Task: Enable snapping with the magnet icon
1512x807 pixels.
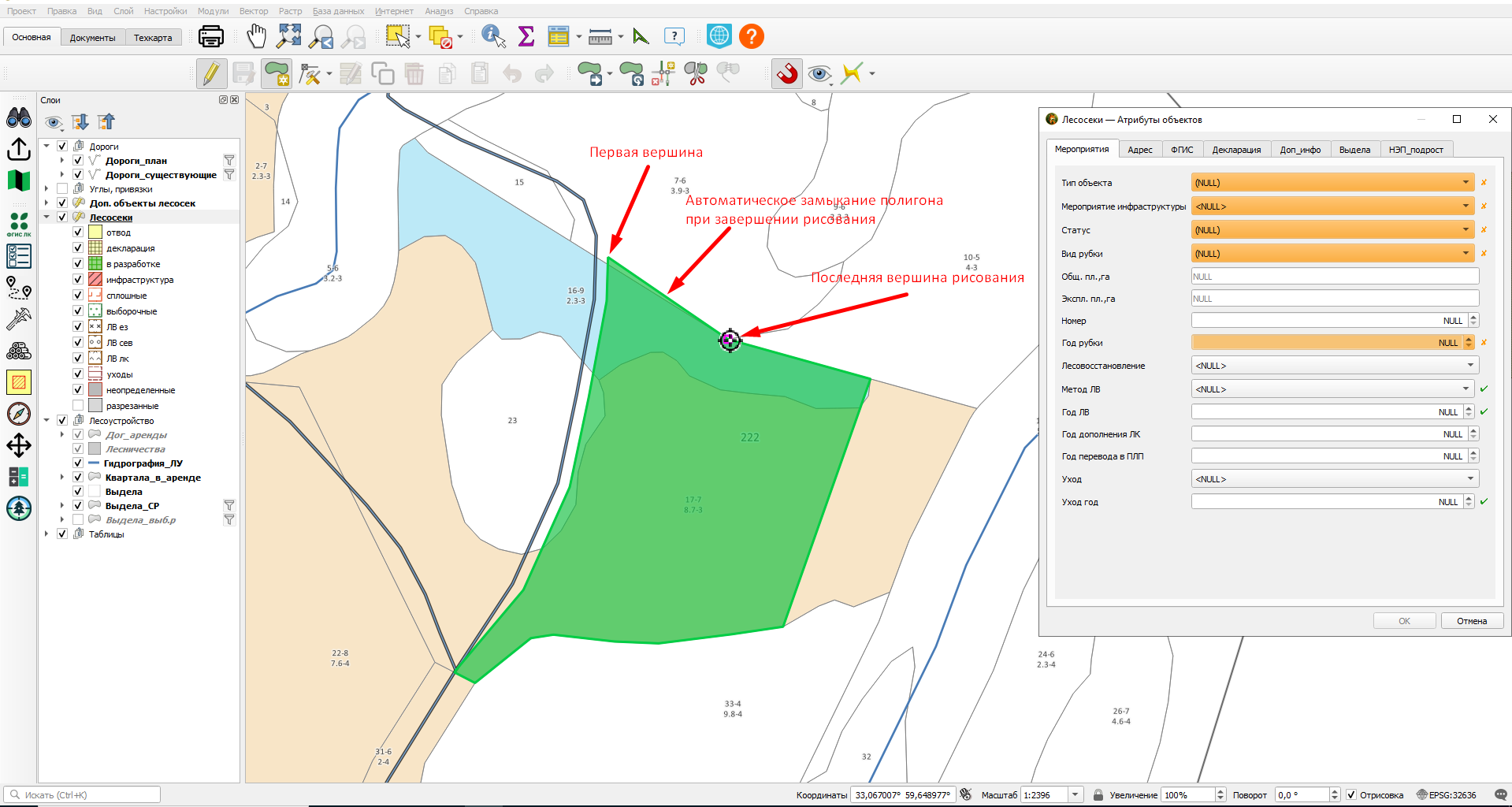Action: 787,74
